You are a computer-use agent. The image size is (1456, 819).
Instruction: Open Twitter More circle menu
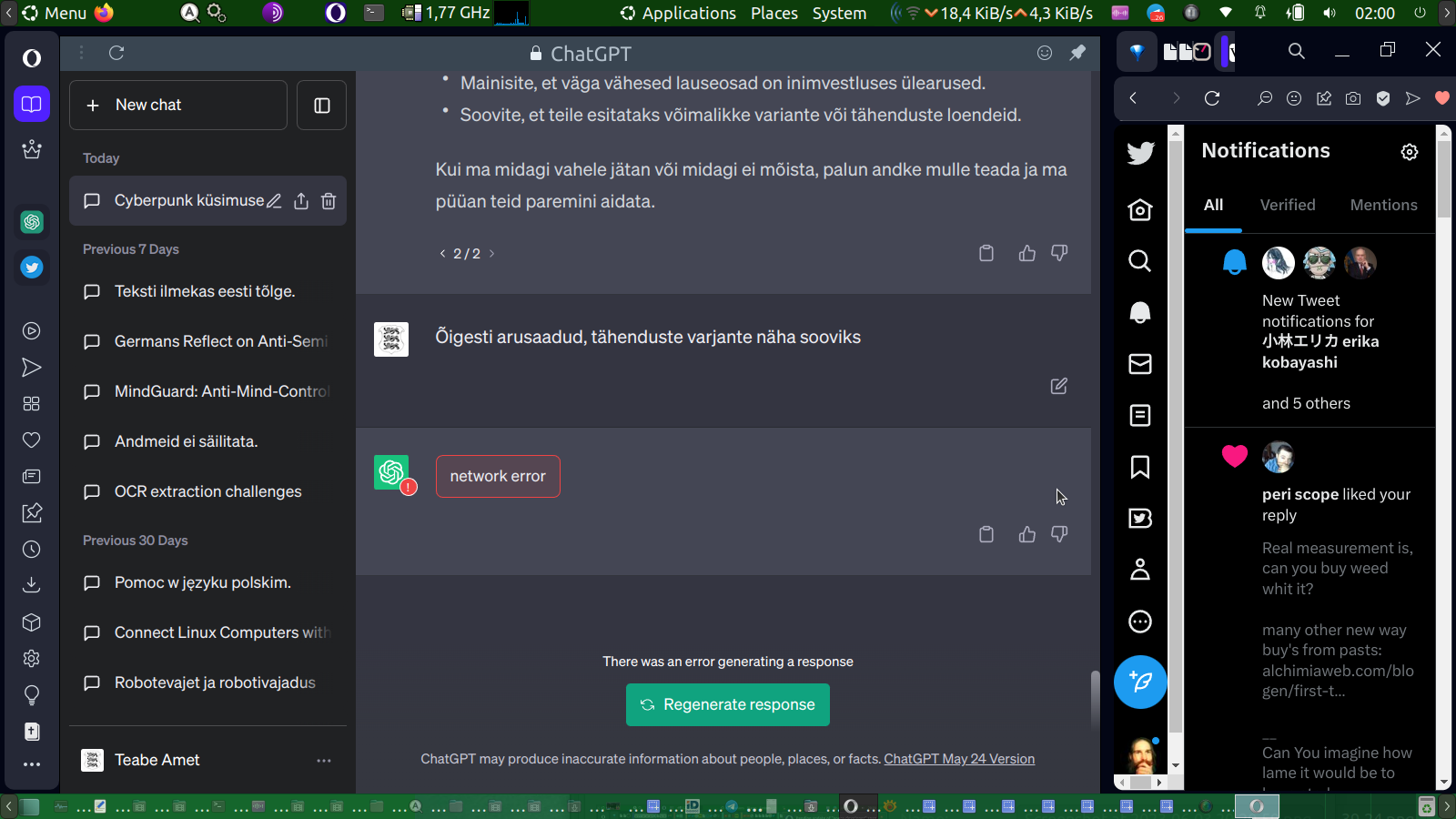pos(1140,622)
